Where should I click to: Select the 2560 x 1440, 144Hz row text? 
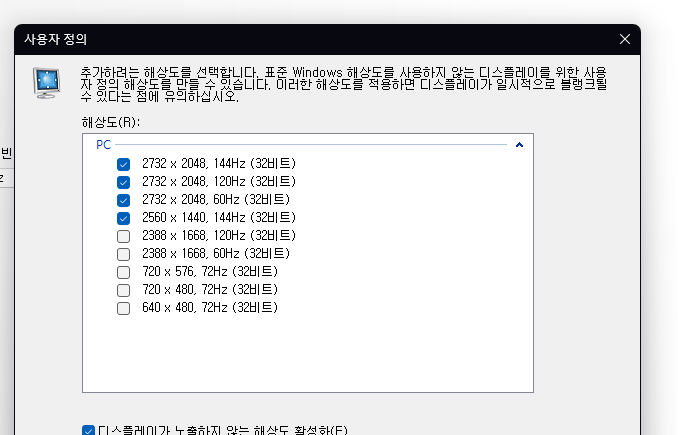219,218
